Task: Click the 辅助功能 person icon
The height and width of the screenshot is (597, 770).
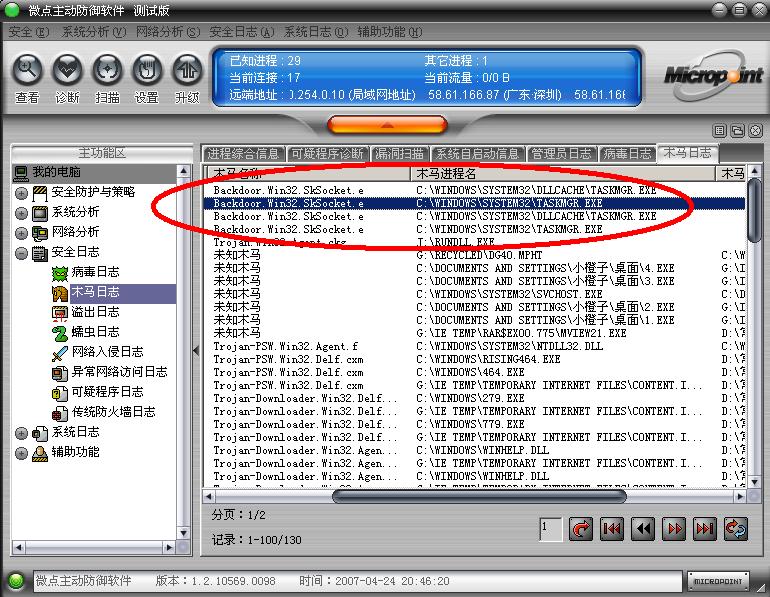Action: coord(40,453)
